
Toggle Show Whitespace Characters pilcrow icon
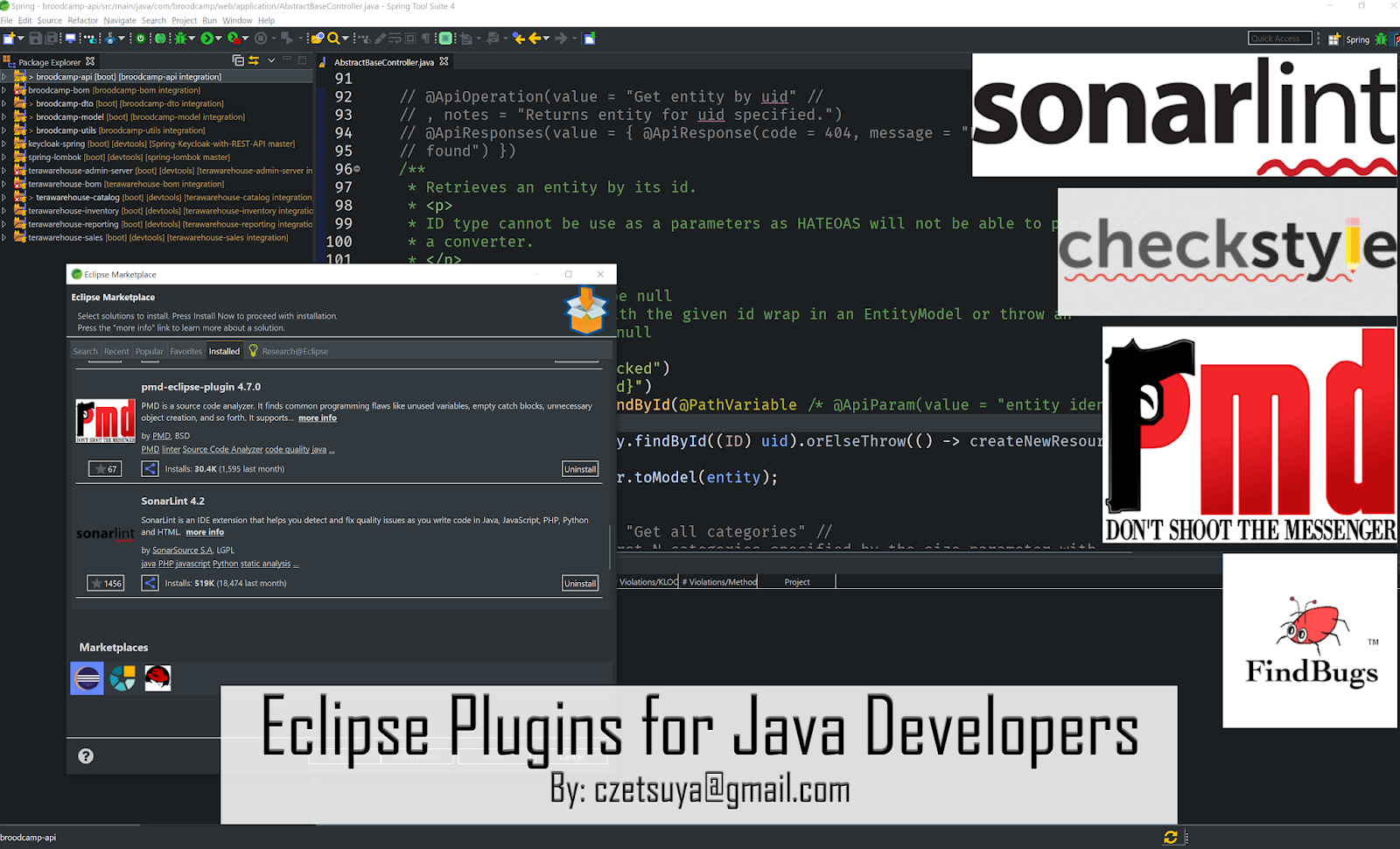(x=425, y=39)
